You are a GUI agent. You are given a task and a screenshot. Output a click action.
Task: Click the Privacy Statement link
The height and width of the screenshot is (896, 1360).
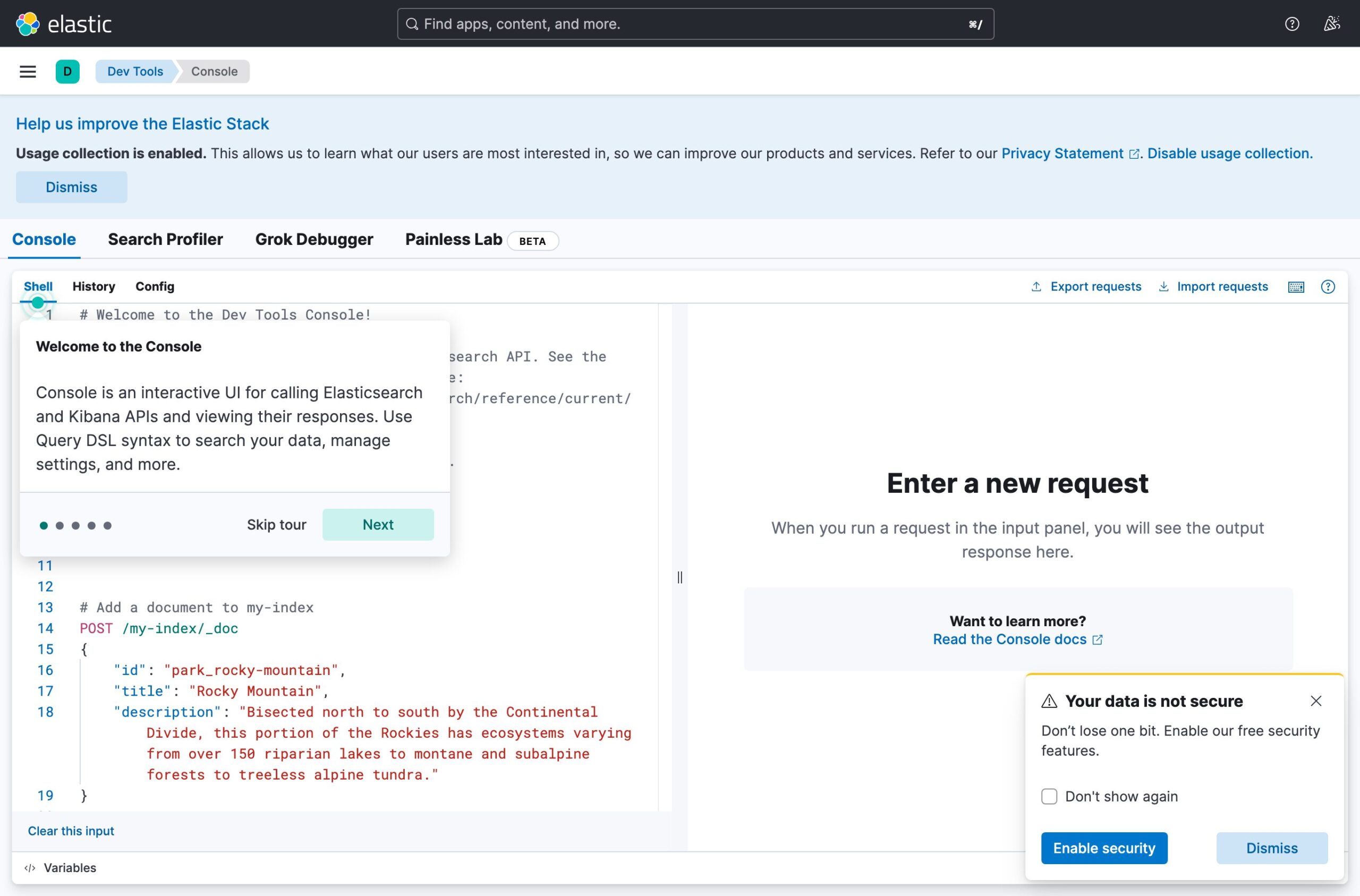pos(1070,153)
